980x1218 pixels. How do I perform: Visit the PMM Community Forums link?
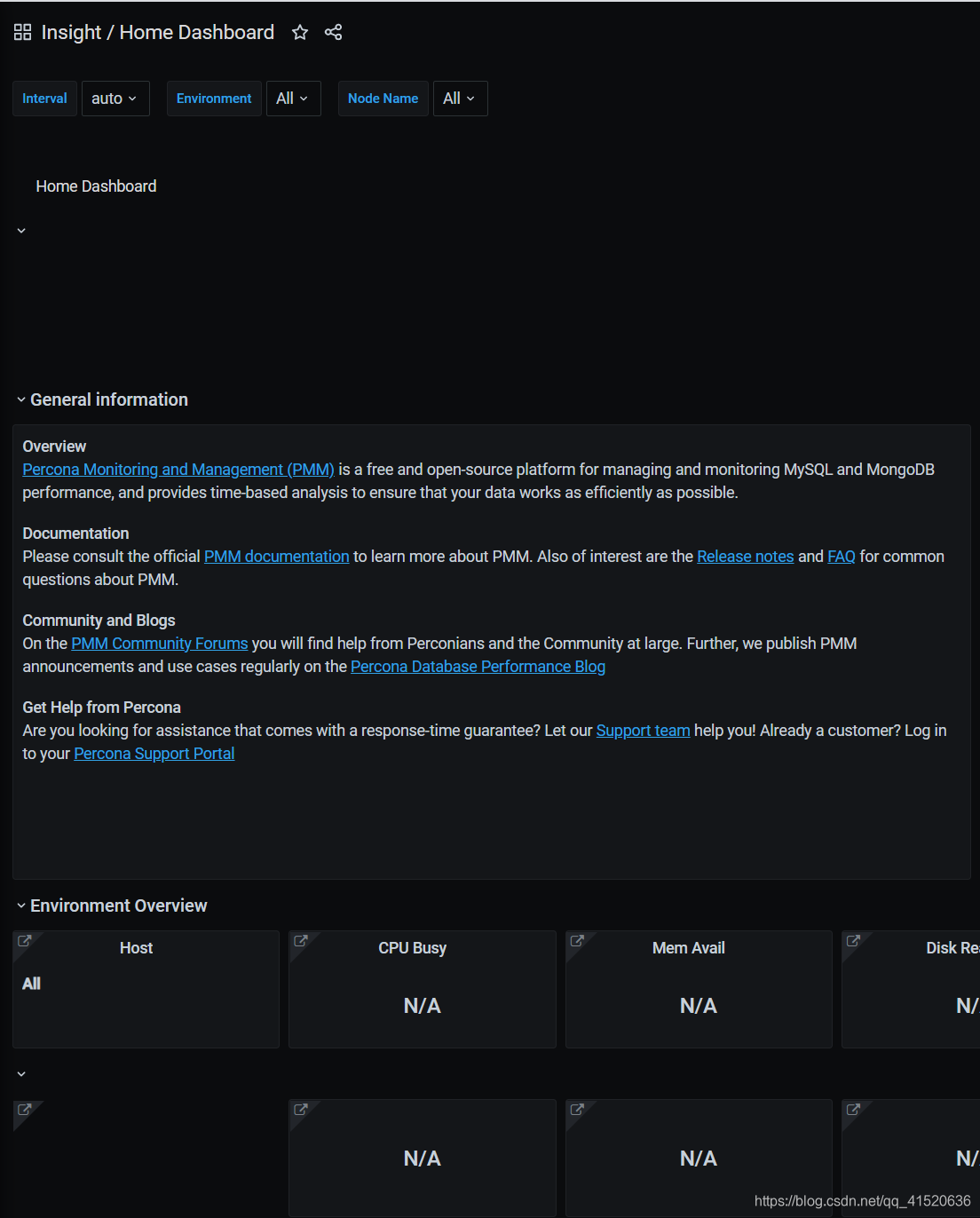pos(160,644)
